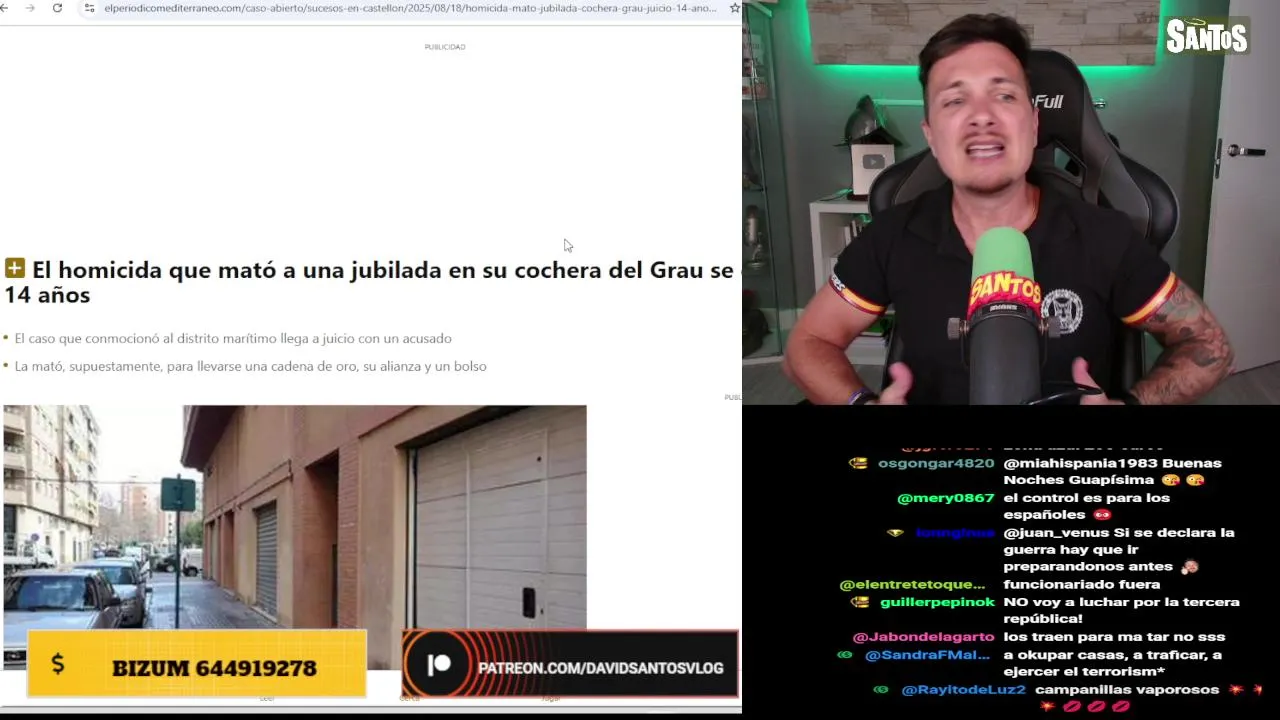
Task: Click the chat message '@miahispania1983 Buenas Noches Guapísima'
Action: tap(1113, 472)
